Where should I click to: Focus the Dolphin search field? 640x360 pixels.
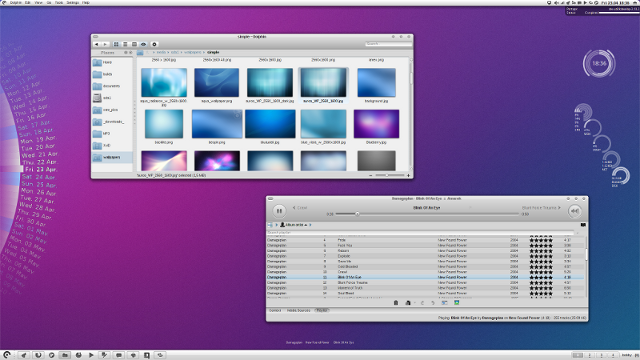pyautogui.click(x=388, y=44)
